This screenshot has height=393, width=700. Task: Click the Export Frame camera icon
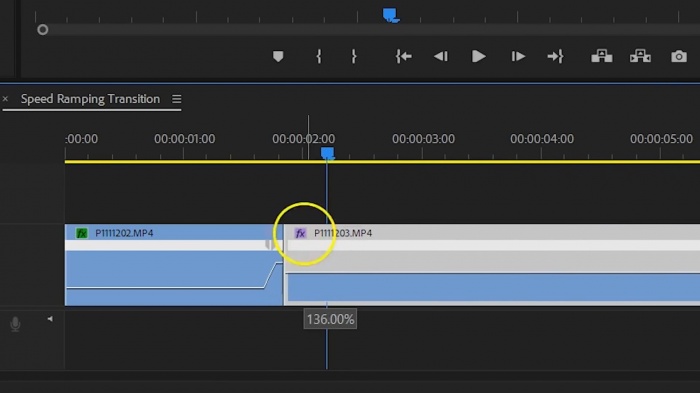tap(679, 57)
